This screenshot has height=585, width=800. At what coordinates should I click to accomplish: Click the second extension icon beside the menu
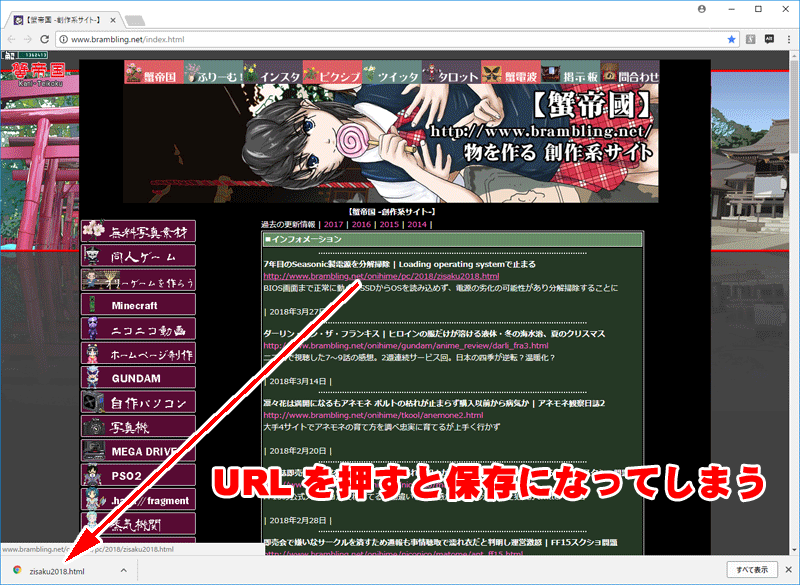click(769, 39)
